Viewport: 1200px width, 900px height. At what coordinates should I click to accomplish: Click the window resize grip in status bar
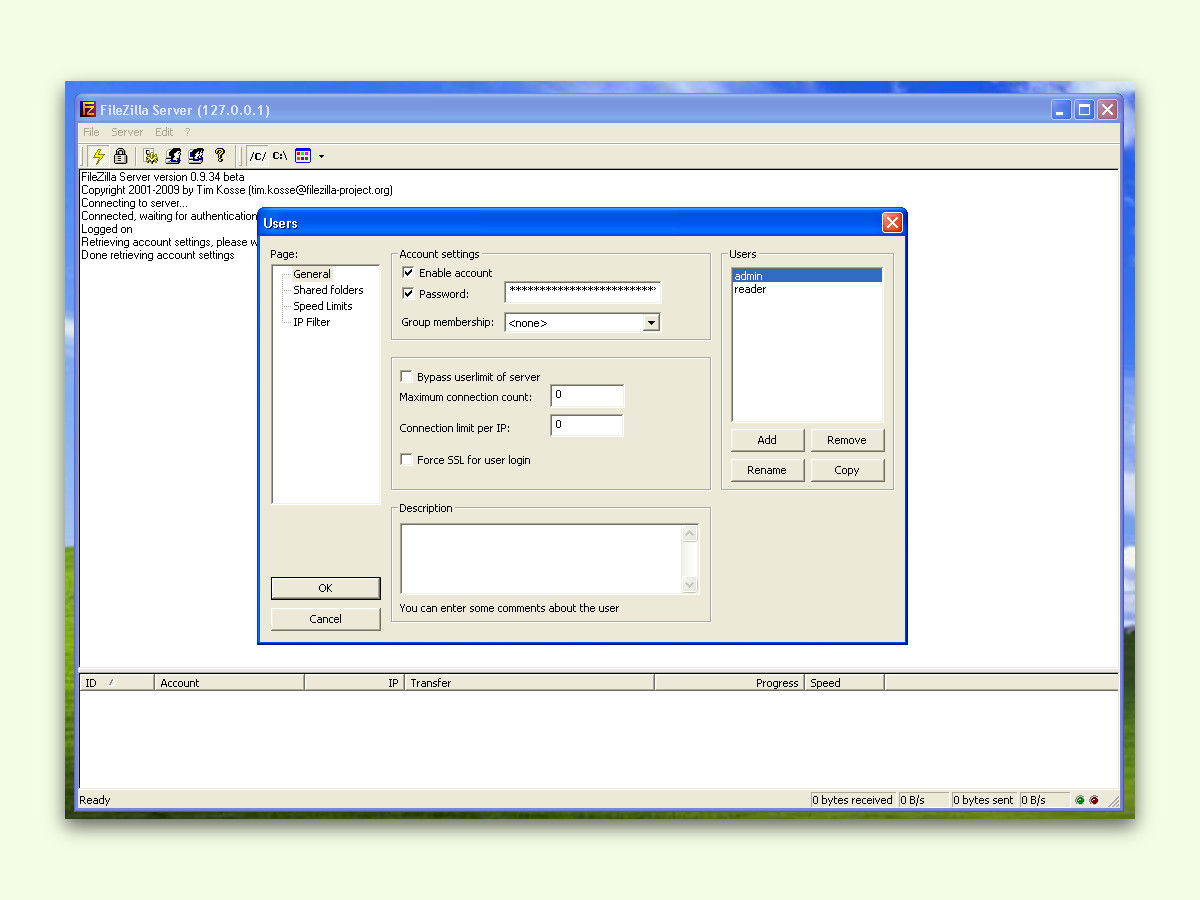(x=1112, y=801)
